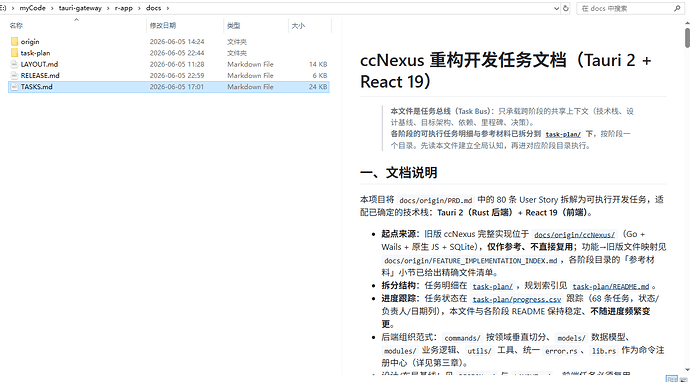Open task-plan/README.md link
The image size is (690, 382).
point(610,286)
